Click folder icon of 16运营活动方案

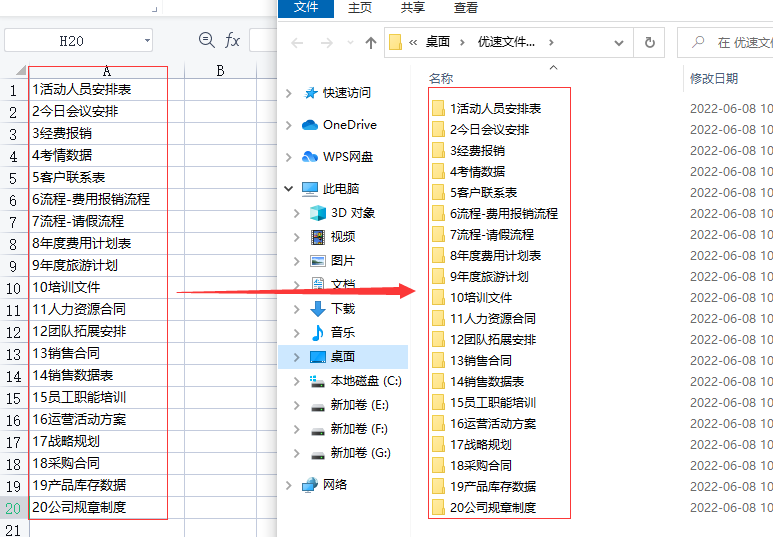click(438, 424)
